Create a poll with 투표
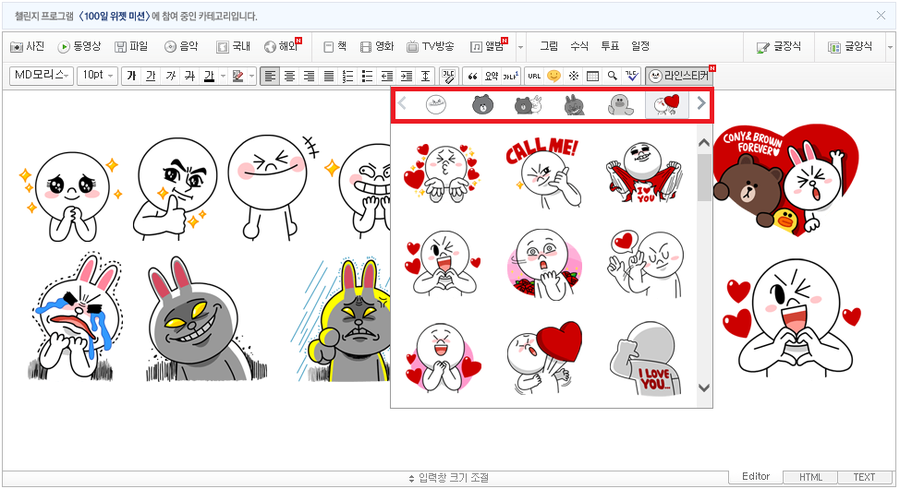 (610, 46)
